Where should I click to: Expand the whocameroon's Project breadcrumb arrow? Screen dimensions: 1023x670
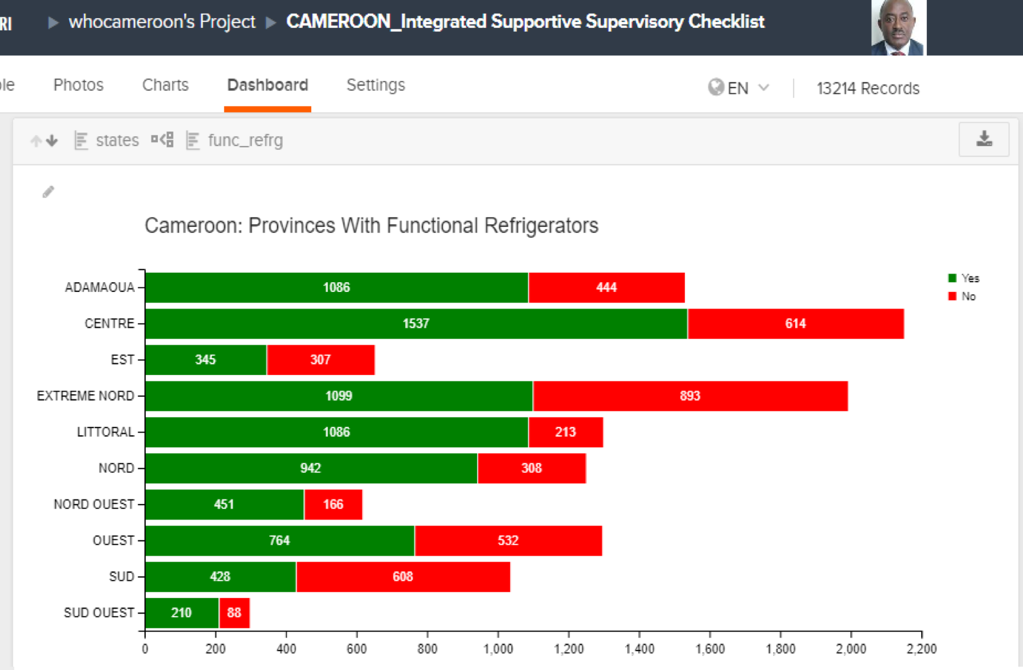pyautogui.click(x=53, y=22)
